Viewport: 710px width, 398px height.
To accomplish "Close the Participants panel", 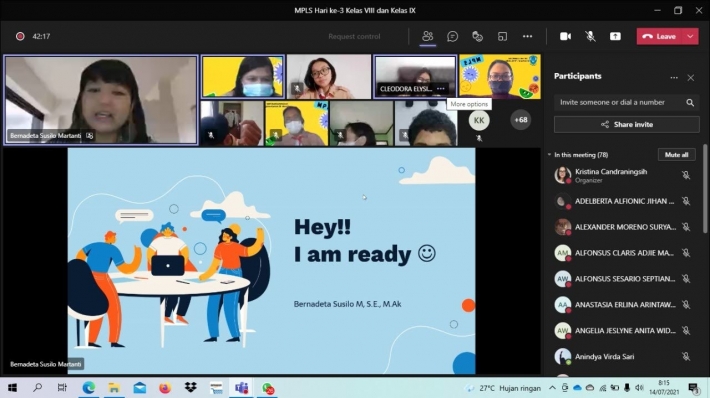I will pos(691,78).
